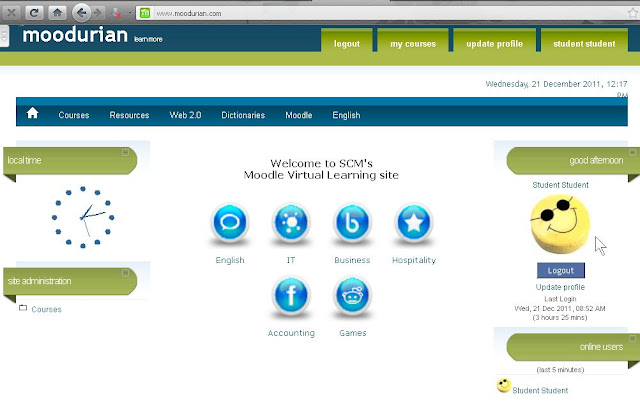Open the Web 2.0 menu
This screenshot has width=640, height=401.
pos(185,115)
